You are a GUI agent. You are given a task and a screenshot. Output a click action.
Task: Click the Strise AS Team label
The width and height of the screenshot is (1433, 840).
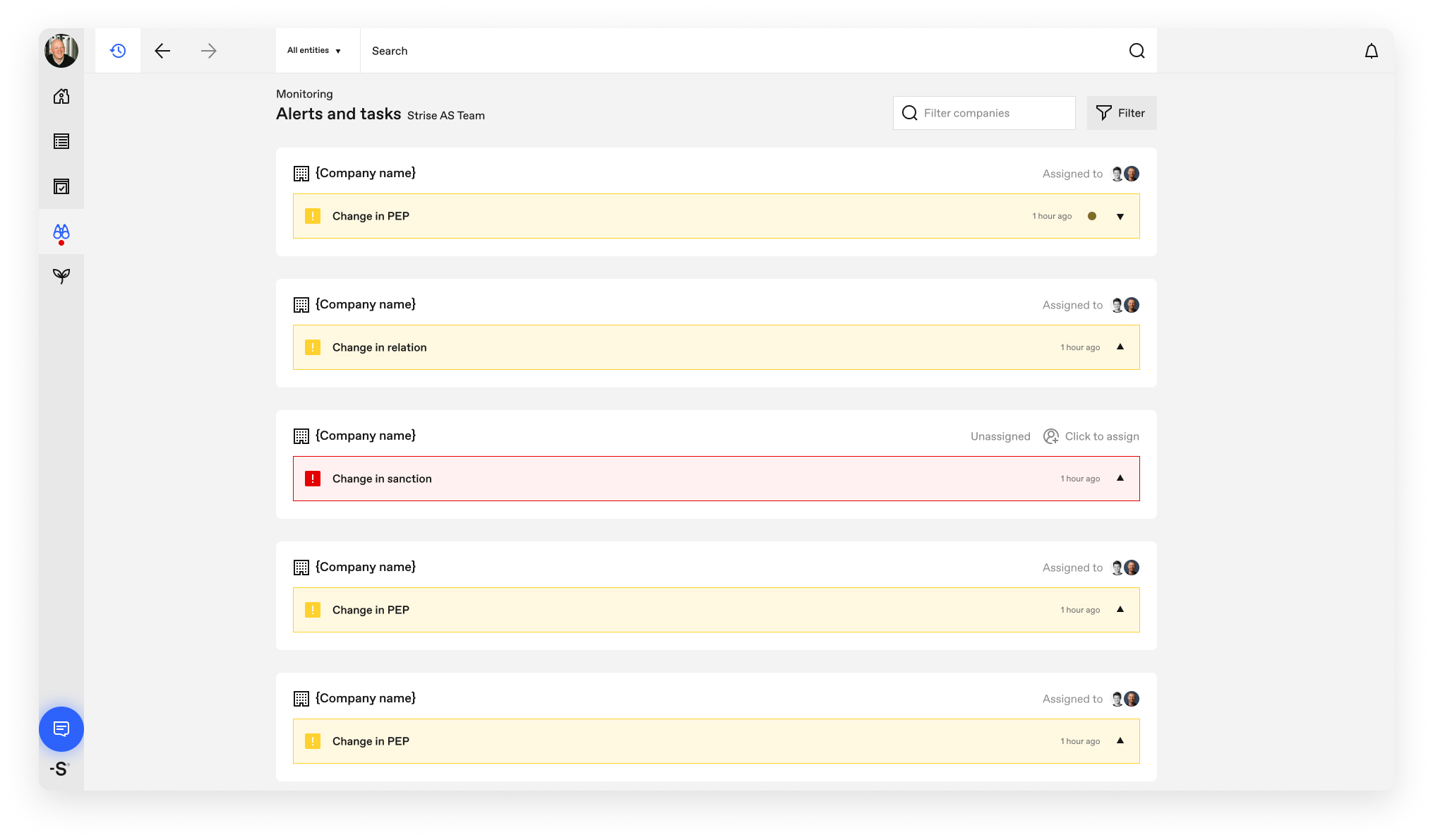point(446,116)
